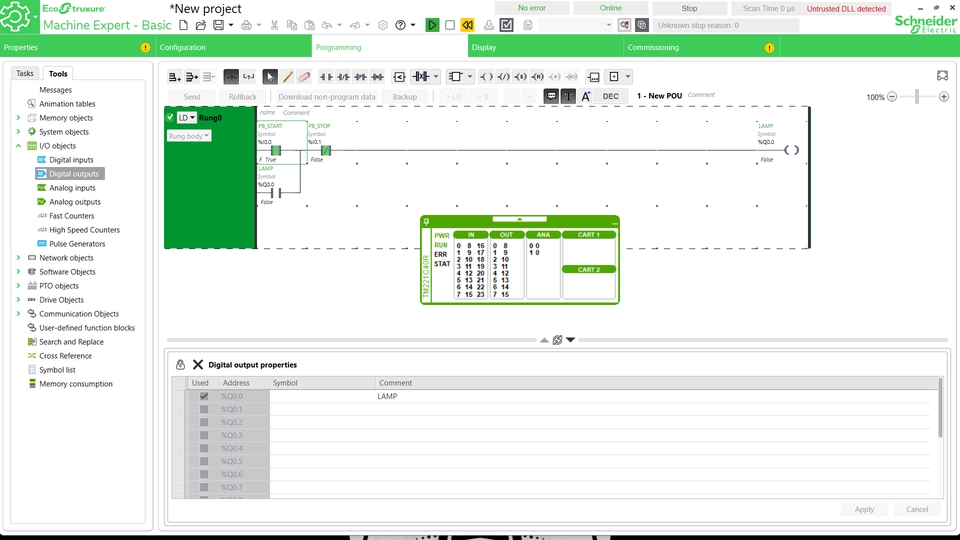Expand the Memory objects tree node
The height and width of the screenshot is (540, 960).
coord(18,118)
